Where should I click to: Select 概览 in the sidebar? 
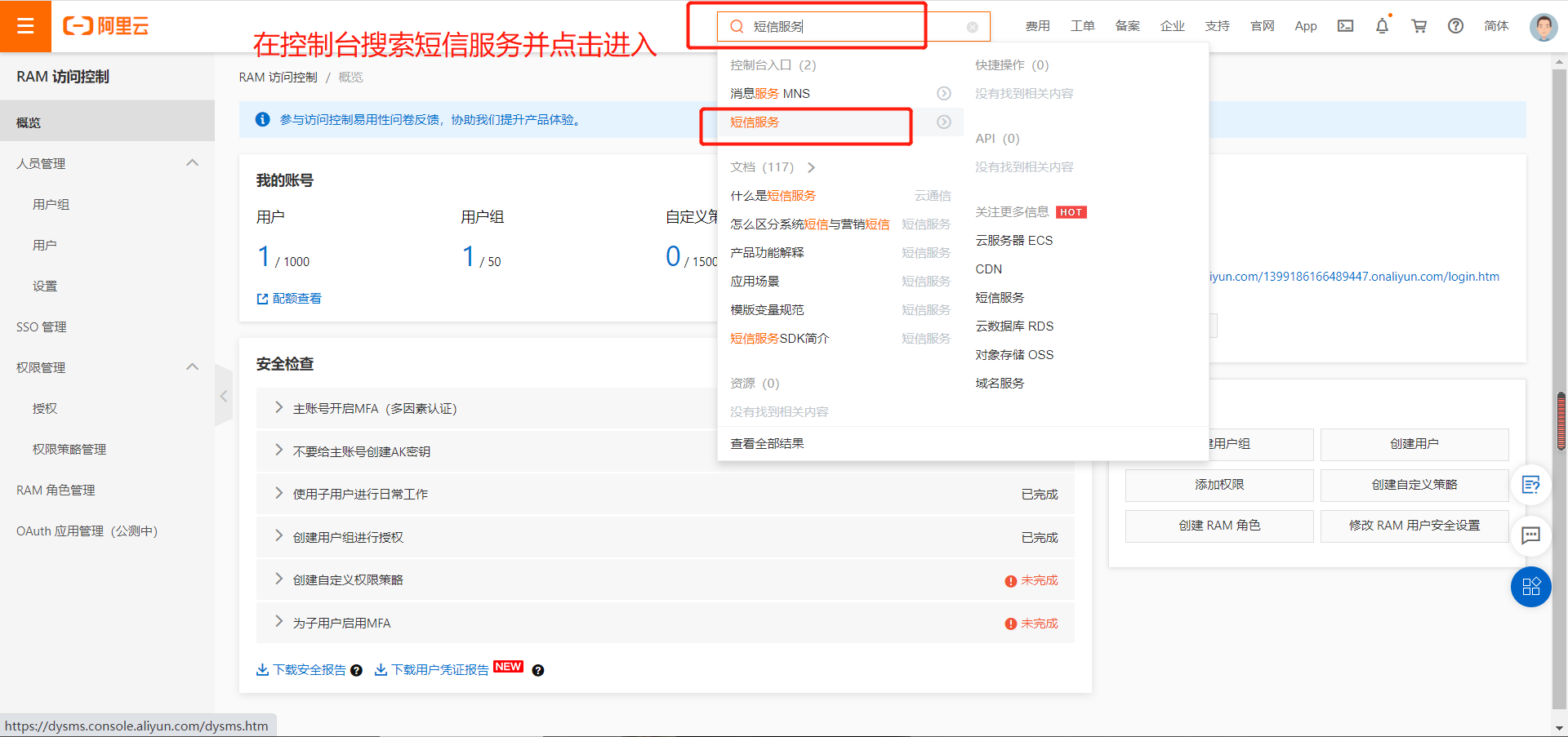107,122
